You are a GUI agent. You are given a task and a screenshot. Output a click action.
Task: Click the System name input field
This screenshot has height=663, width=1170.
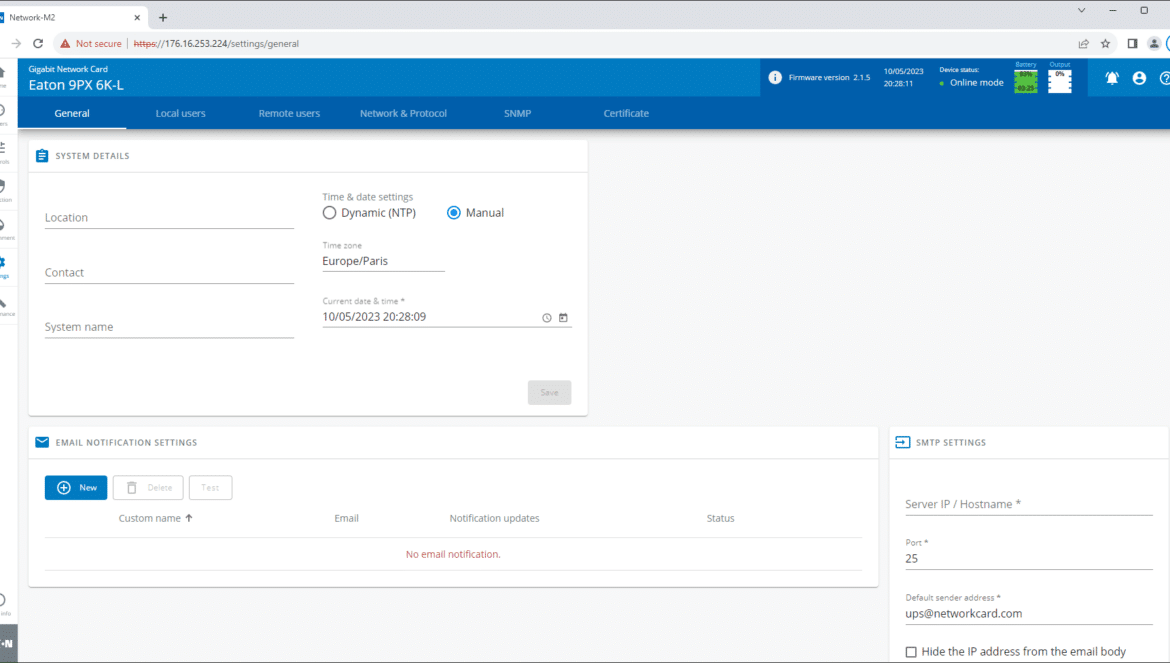(169, 327)
